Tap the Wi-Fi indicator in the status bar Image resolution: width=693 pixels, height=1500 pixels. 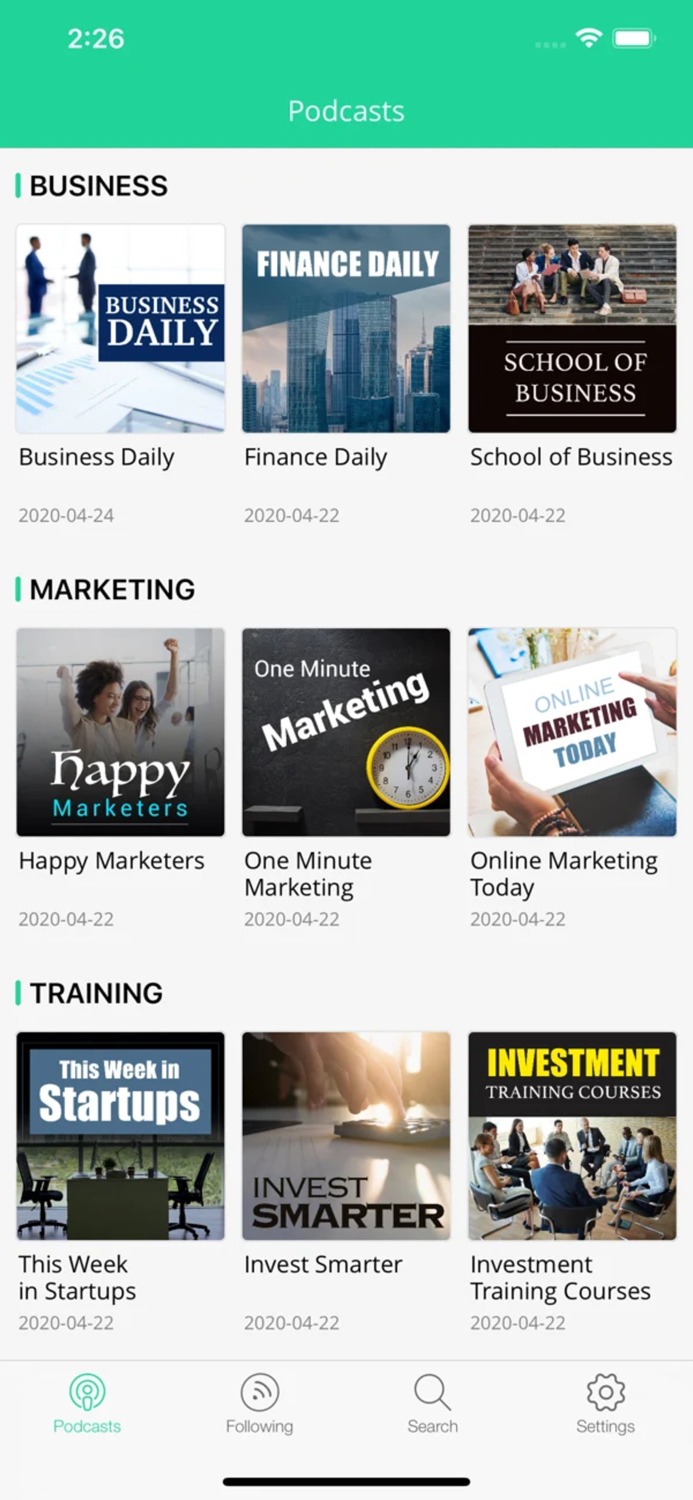(589, 37)
